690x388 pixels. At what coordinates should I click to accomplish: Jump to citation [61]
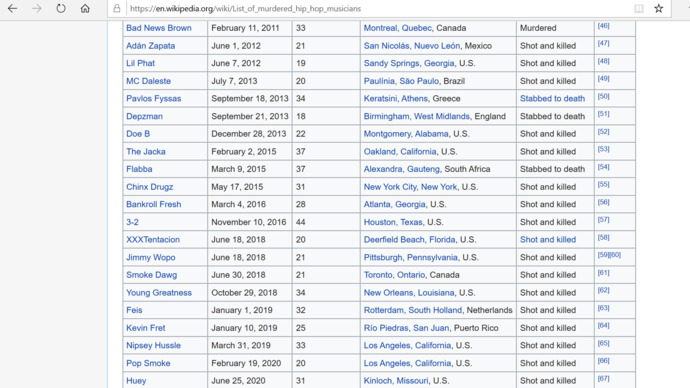(x=603, y=273)
